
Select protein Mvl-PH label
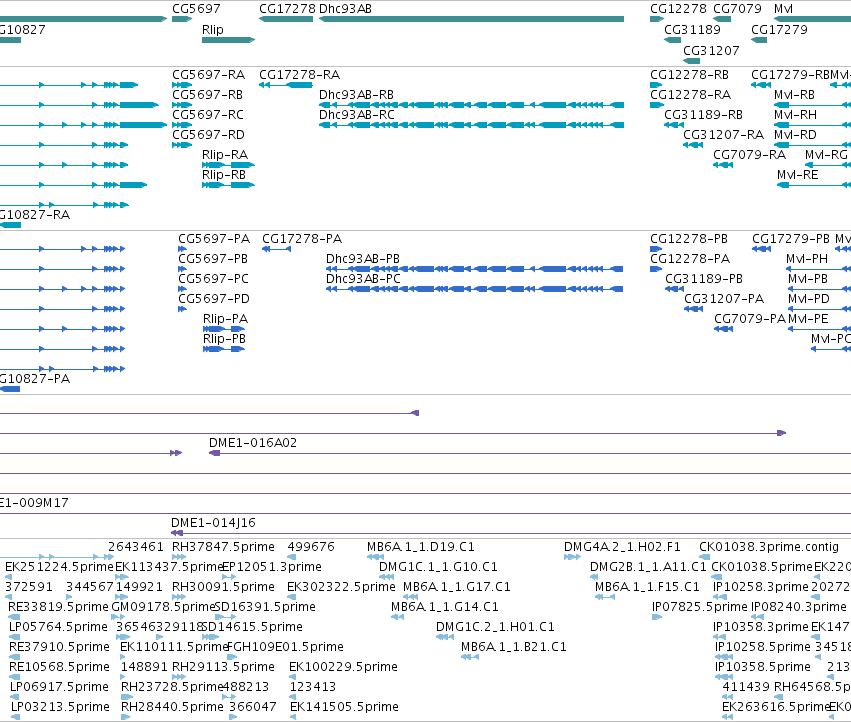(807, 259)
